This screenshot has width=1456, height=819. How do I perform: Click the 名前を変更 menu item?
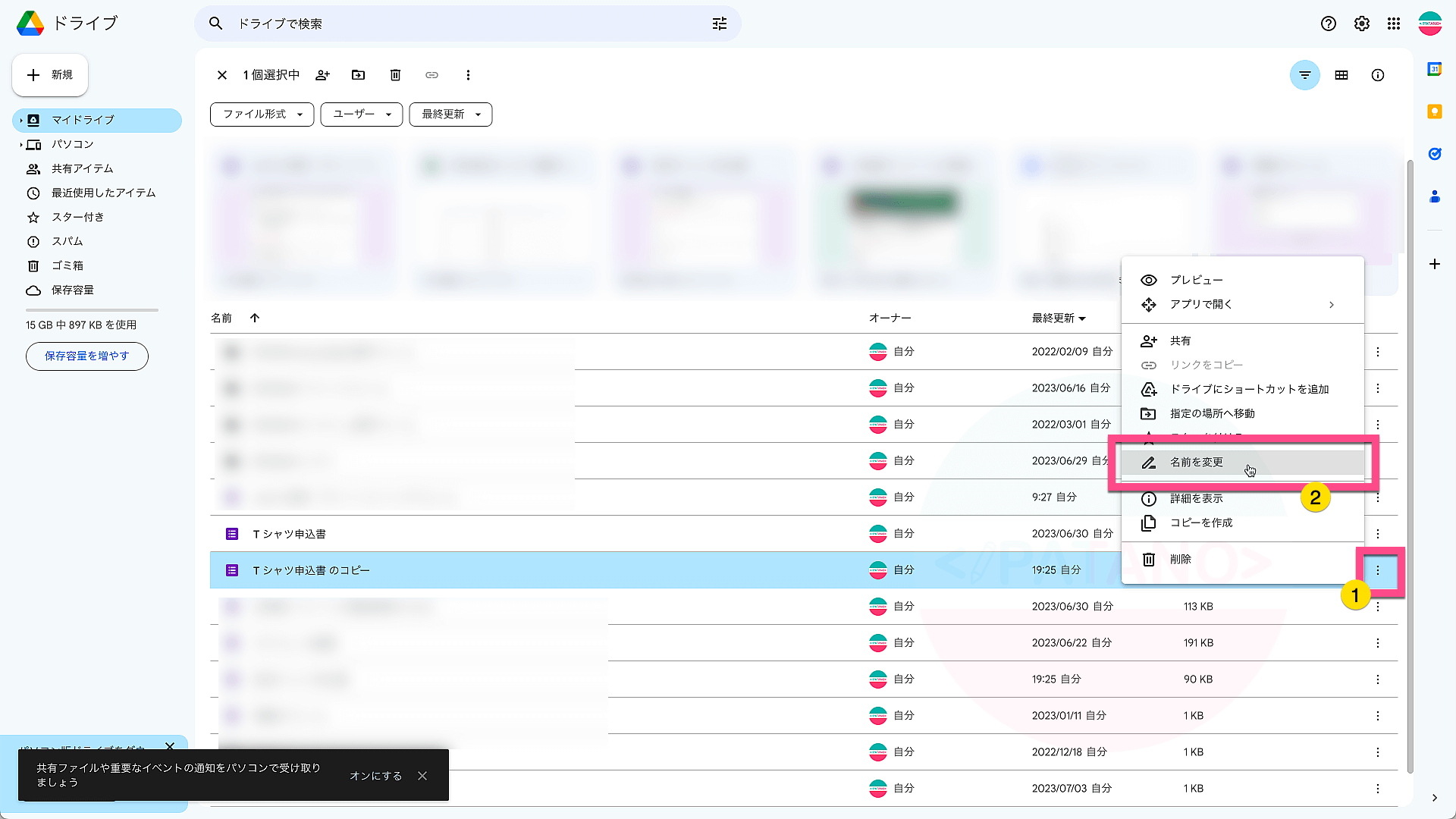1196,462
